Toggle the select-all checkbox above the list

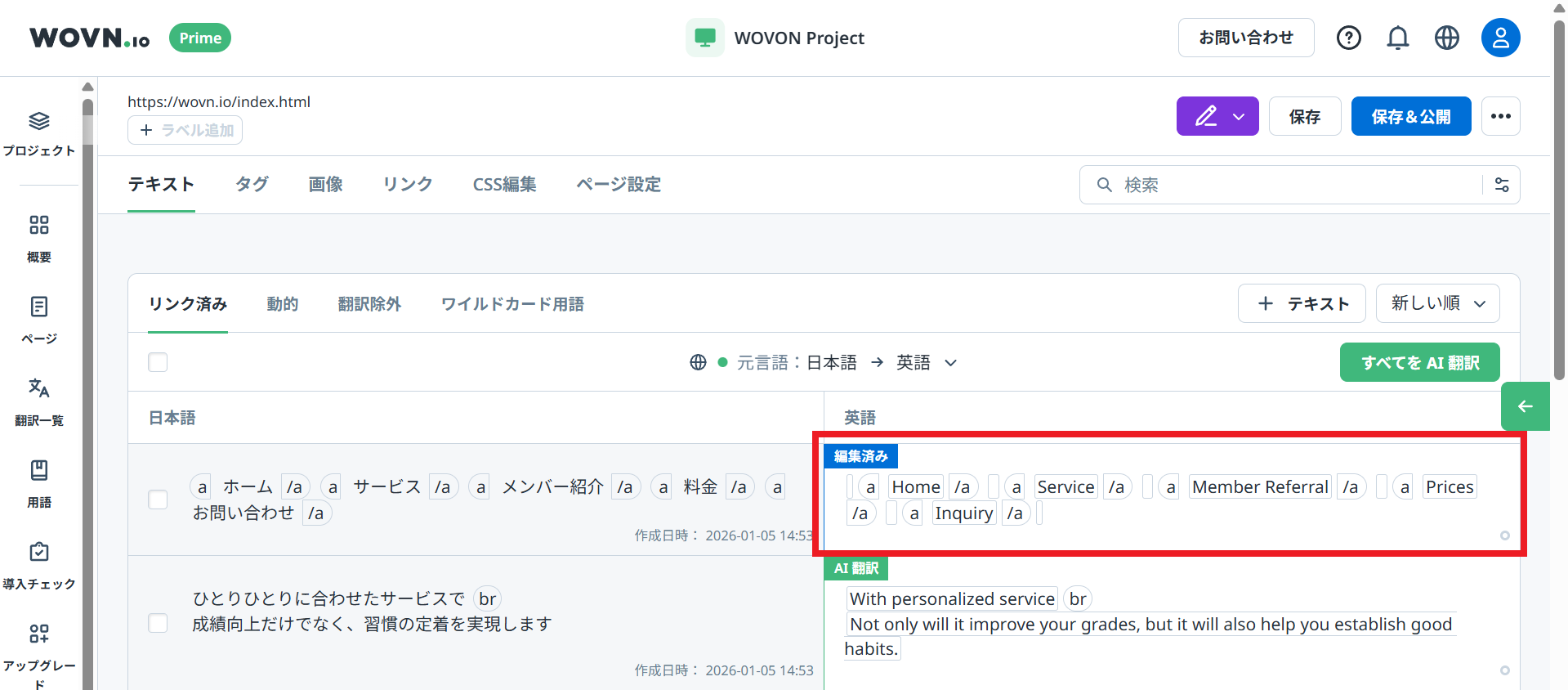(158, 362)
